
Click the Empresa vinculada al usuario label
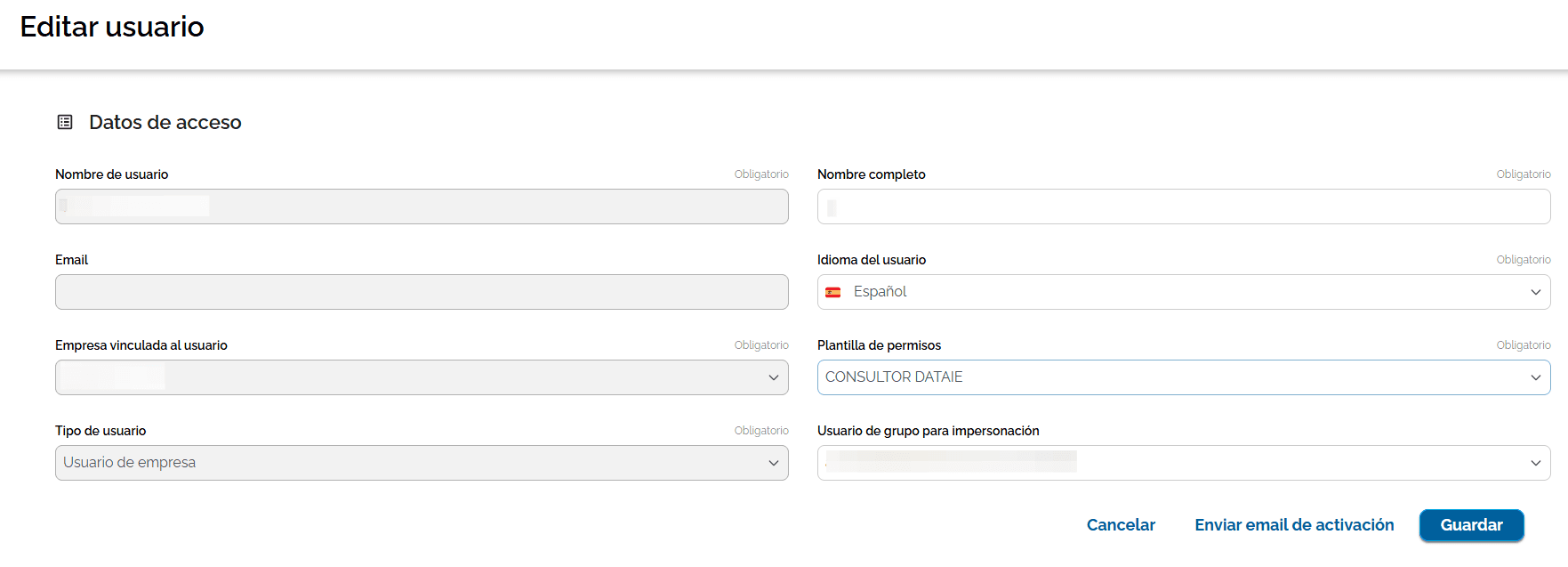pos(141,345)
